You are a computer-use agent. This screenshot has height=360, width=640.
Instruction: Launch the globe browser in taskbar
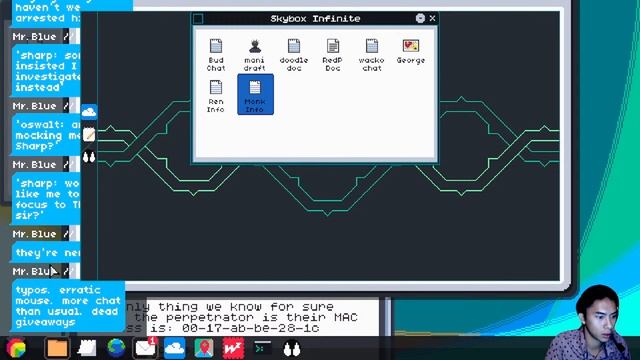coord(116,348)
